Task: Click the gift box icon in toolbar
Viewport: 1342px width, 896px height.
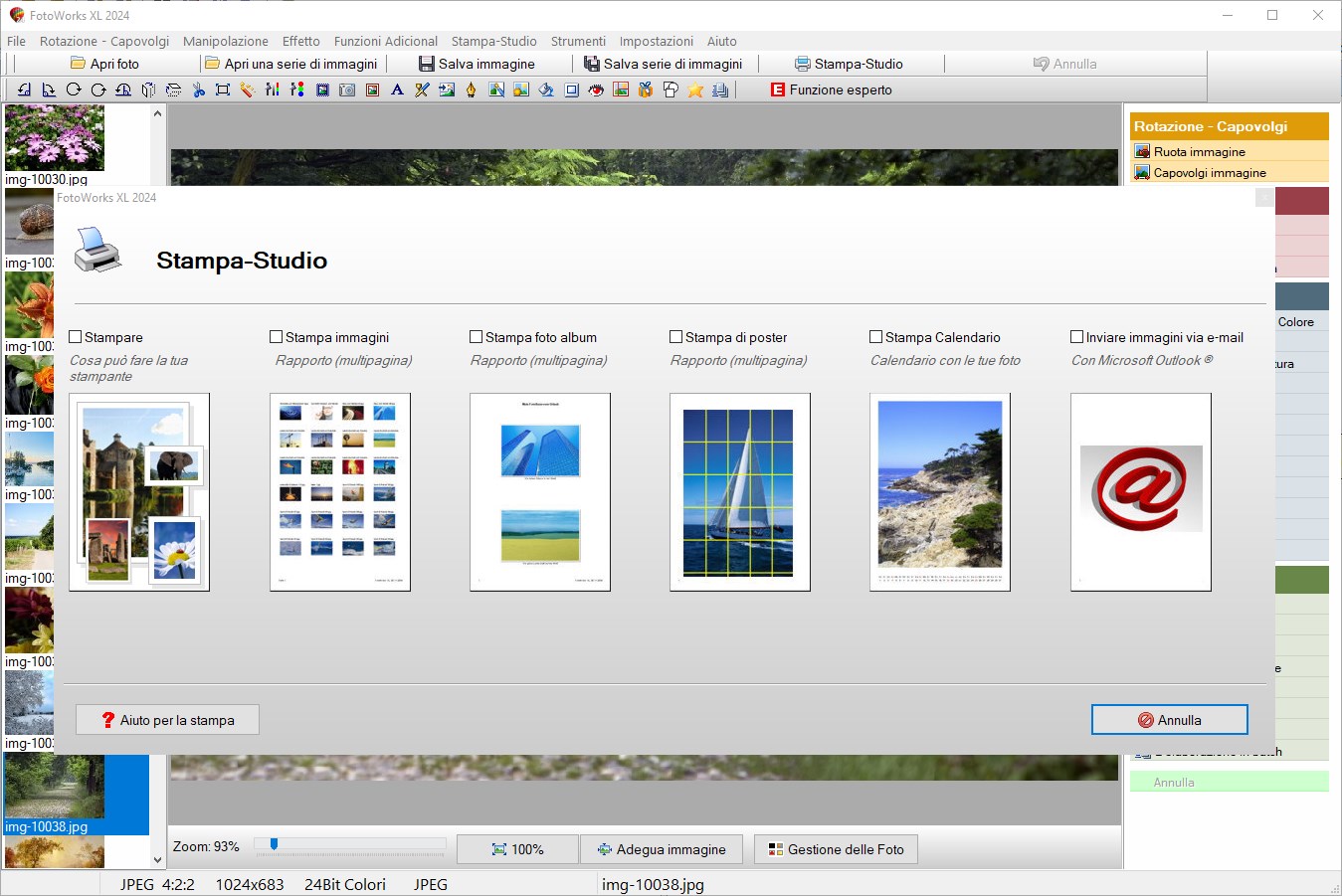Action: click(x=646, y=90)
